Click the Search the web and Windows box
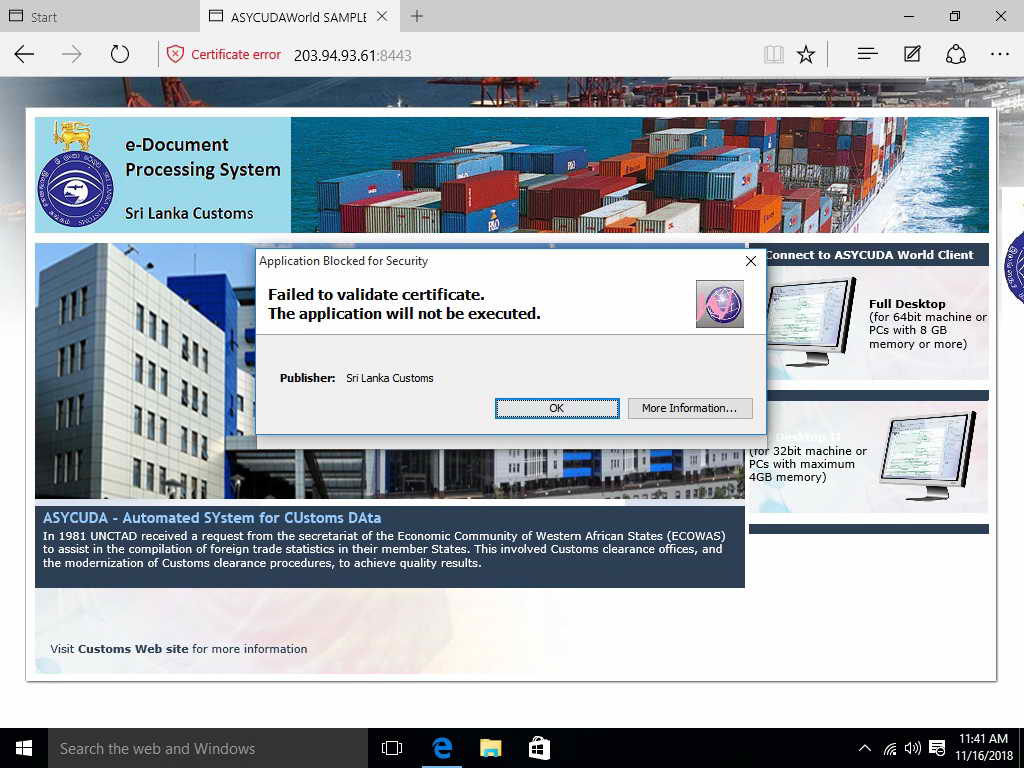The width and height of the screenshot is (1024, 768). (208, 748)
